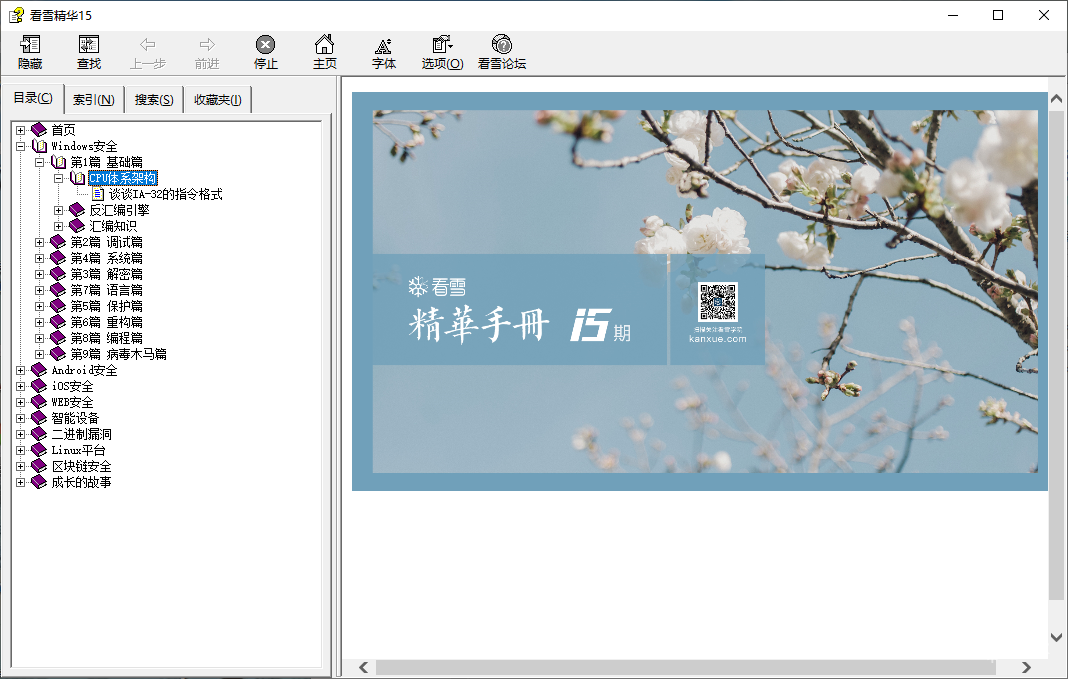Select the CPU体系架构 tree item

pyautogui.click(x=123, y=178)
